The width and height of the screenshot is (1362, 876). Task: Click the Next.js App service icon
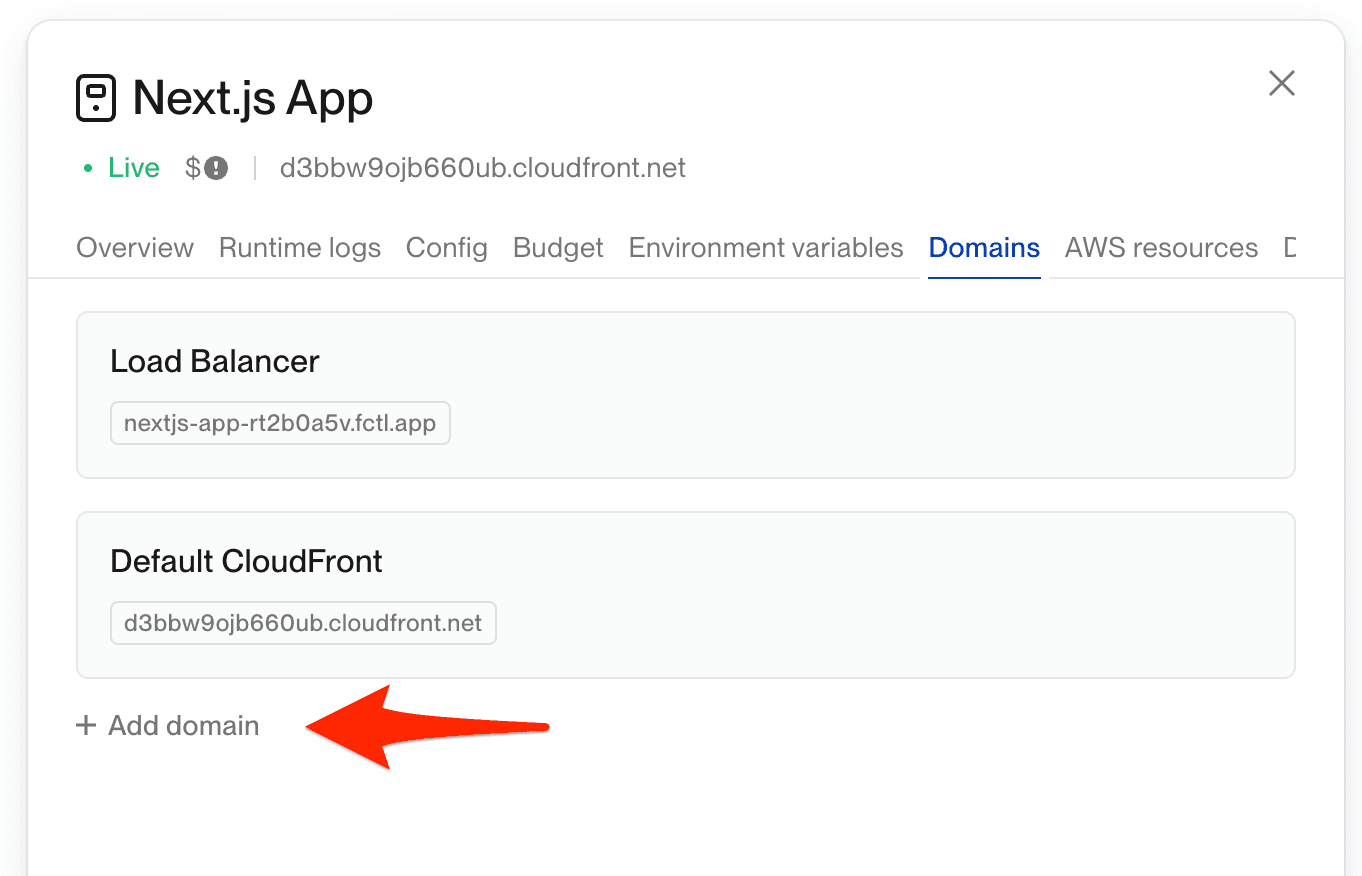pyautogui.click(x=96, y=99)
